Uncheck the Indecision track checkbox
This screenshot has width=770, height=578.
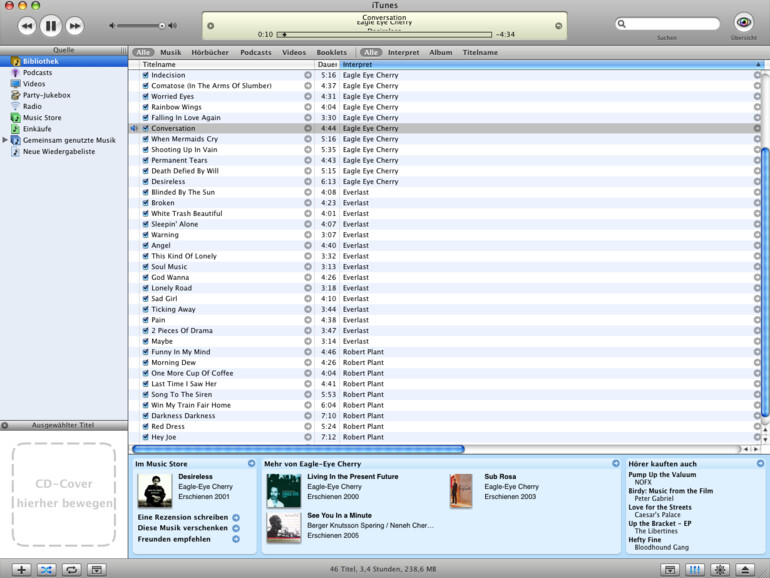[145, 75]
